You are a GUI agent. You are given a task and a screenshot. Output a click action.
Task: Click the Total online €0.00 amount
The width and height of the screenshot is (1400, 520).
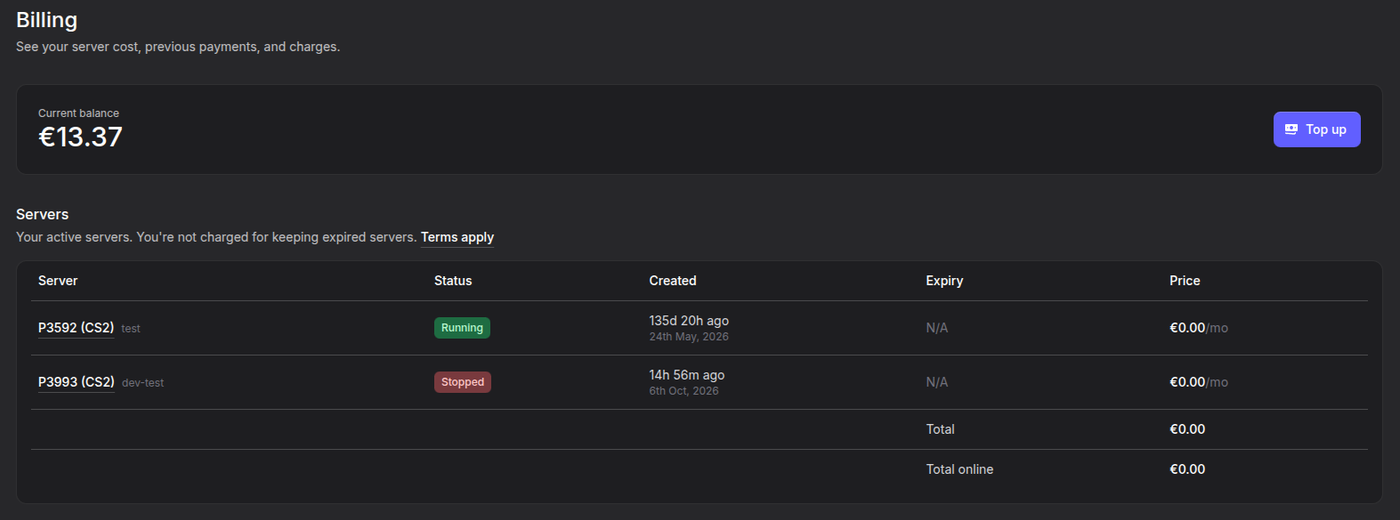click(1188, 469)
